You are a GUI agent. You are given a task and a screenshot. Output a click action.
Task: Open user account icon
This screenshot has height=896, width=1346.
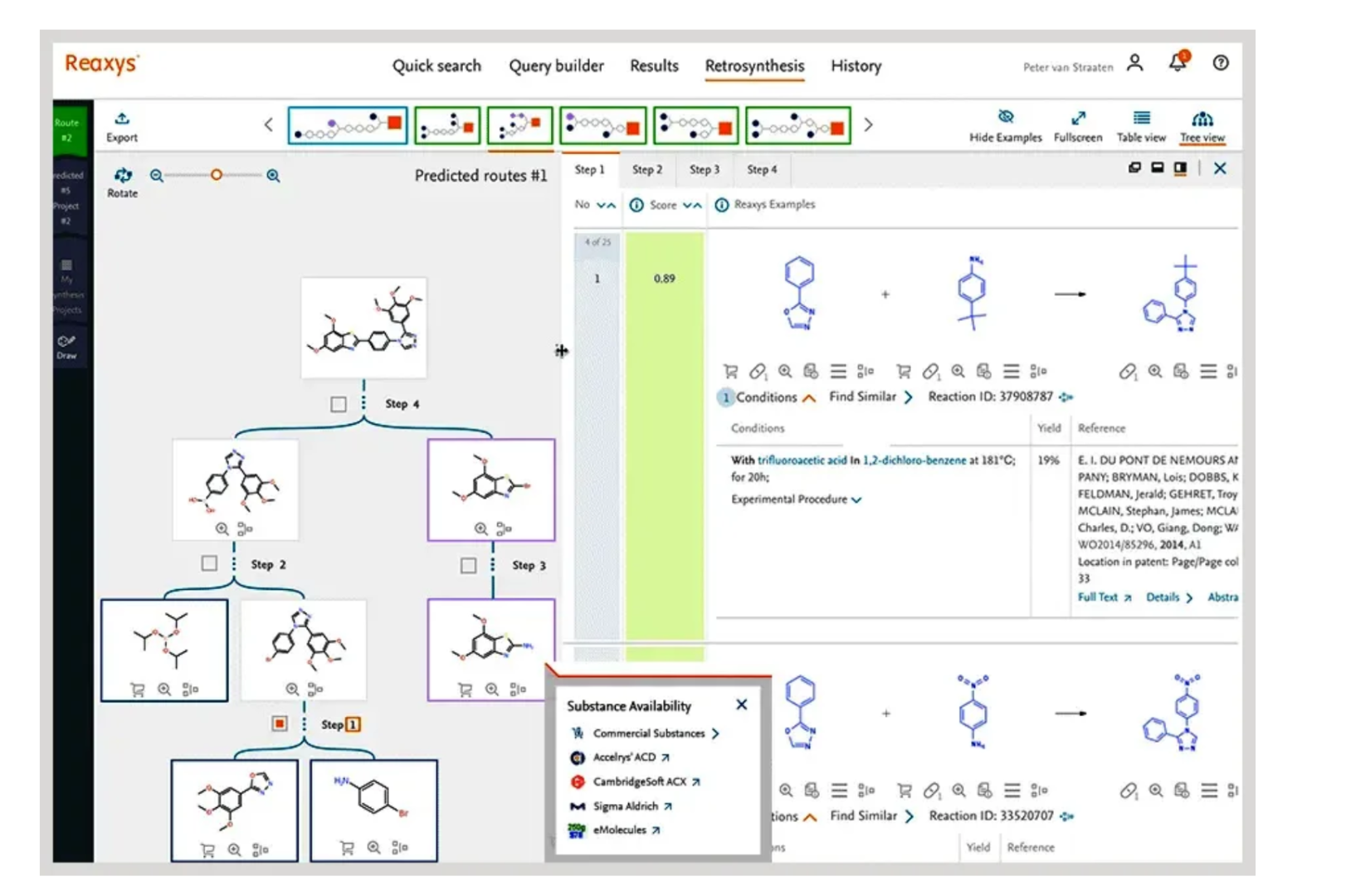pos(1135,62)
